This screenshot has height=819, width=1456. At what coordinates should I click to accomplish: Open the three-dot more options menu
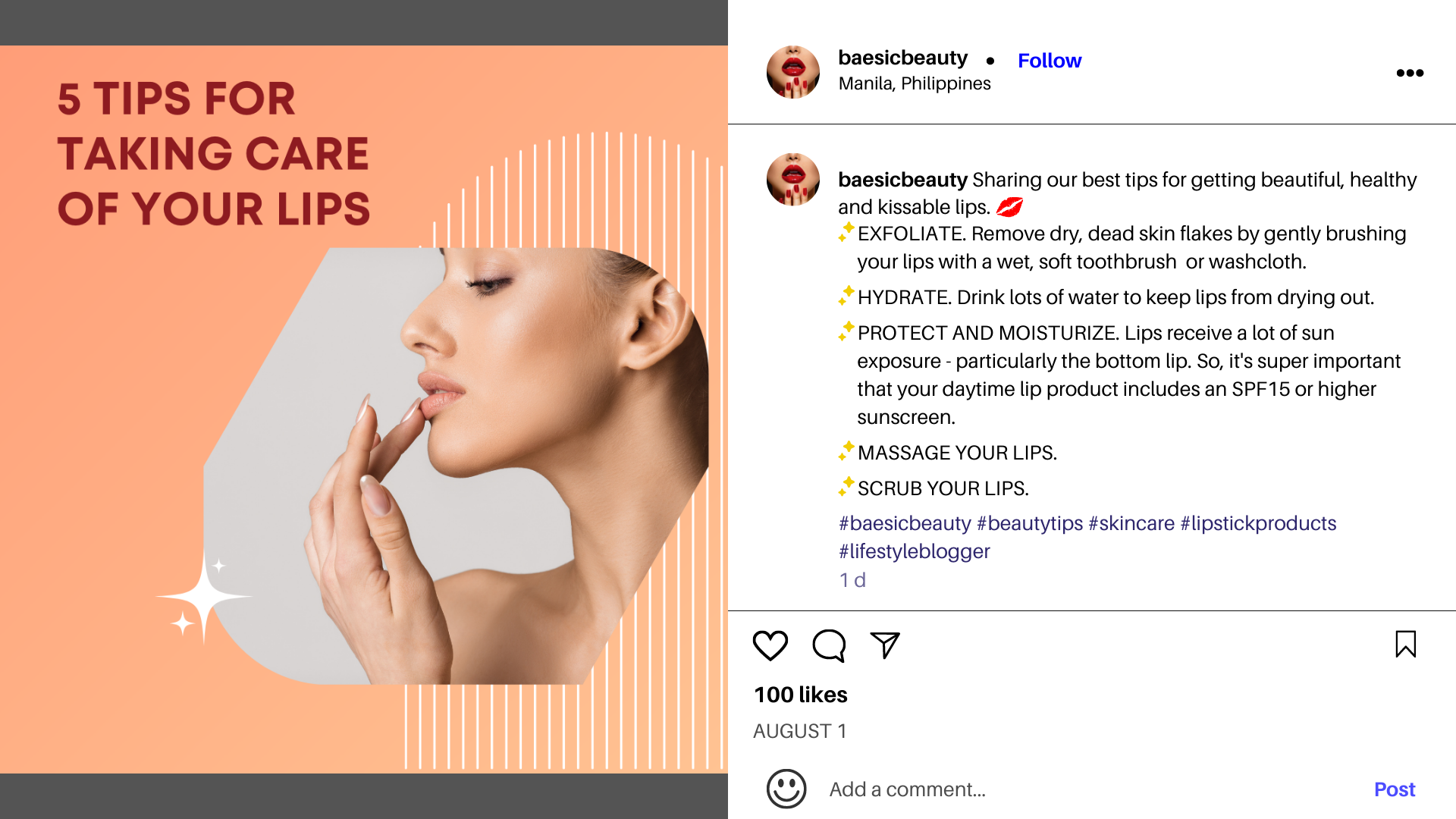pos(1410,73)
